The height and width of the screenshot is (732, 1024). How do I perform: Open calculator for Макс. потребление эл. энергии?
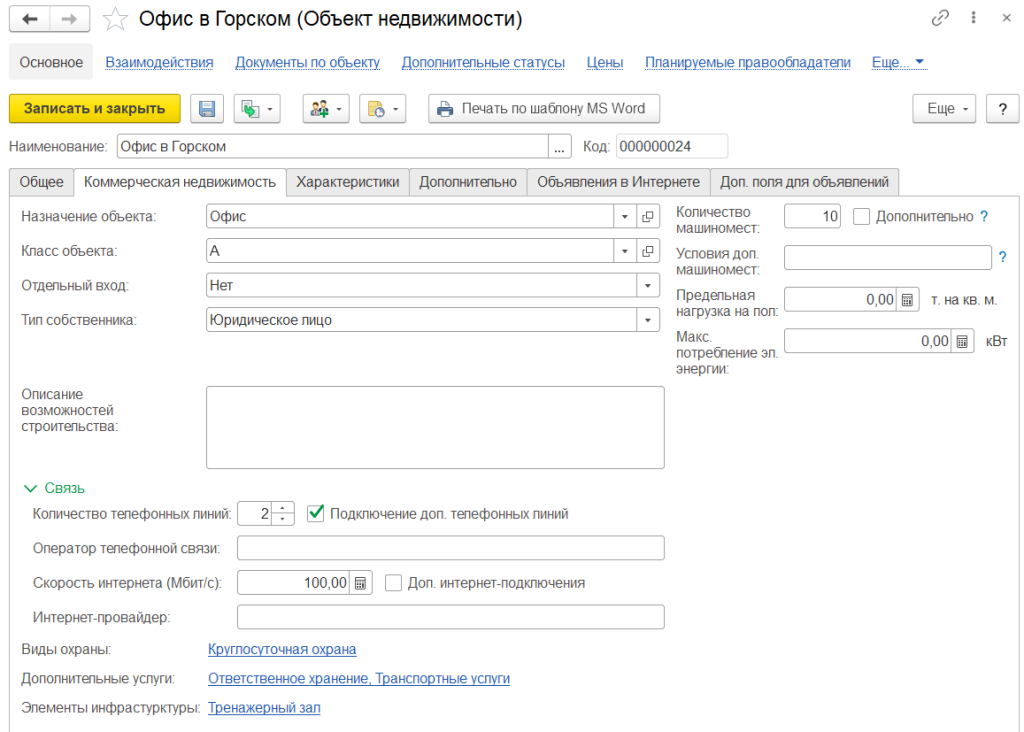962,341
